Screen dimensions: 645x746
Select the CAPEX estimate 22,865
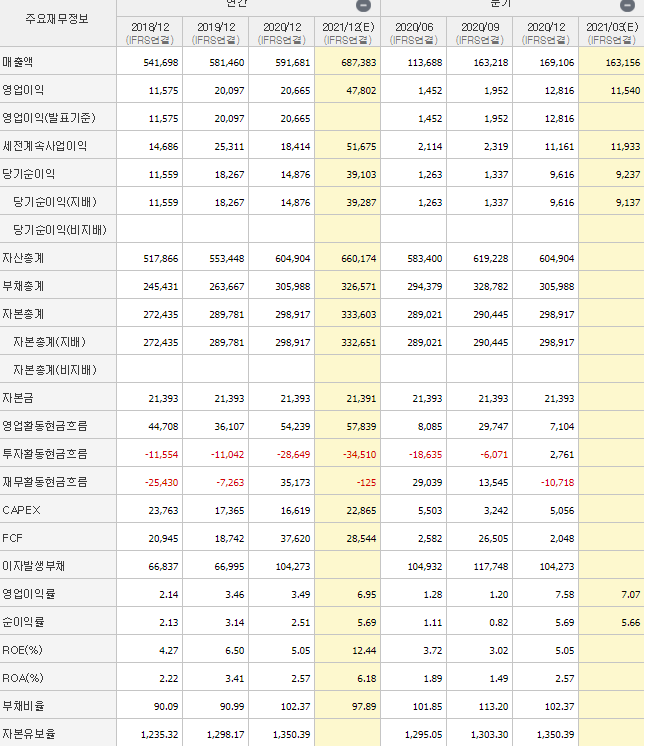click(x=361, y=511)
